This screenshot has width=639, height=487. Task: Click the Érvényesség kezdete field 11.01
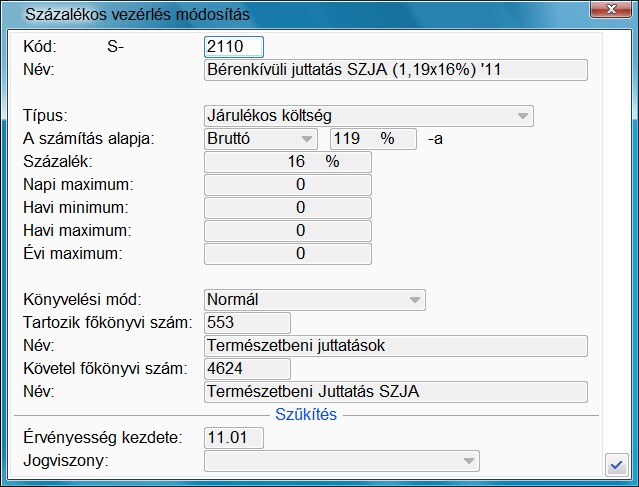[x=234, y=438]
